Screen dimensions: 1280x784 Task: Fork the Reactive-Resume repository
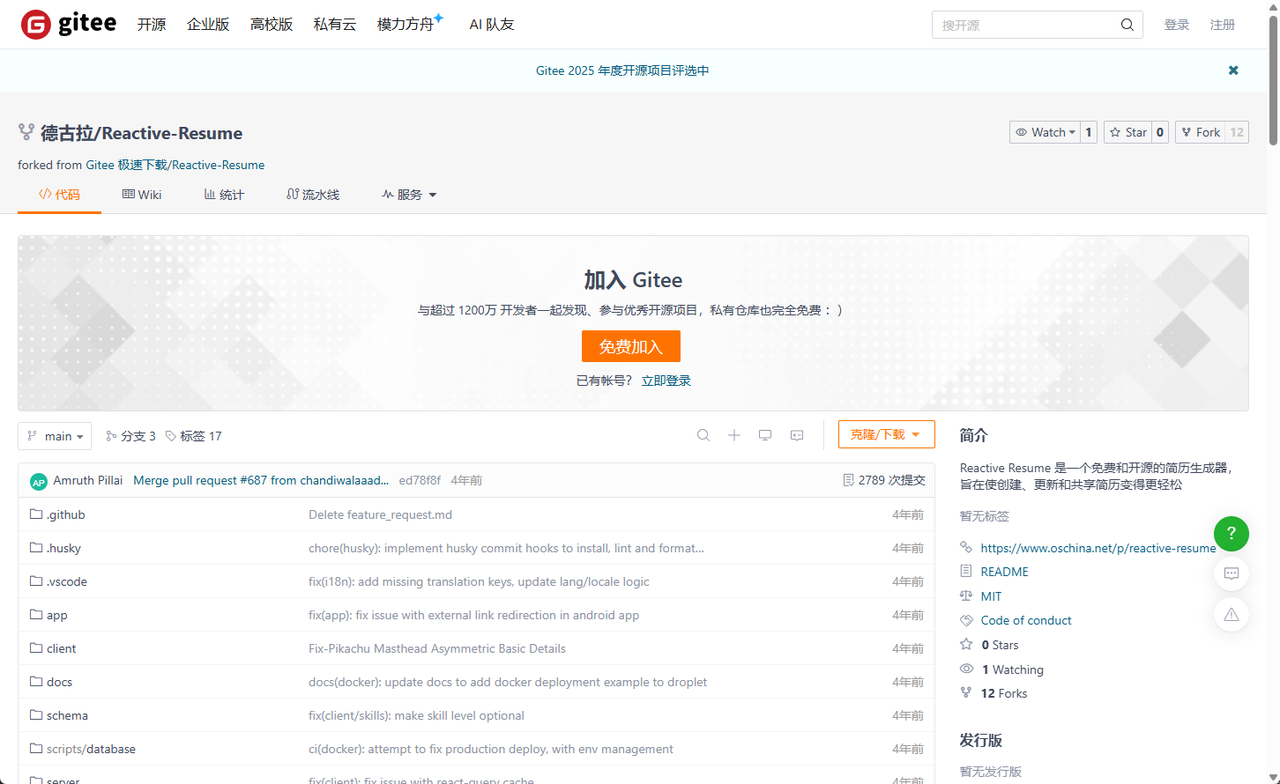pos(1199,132)
